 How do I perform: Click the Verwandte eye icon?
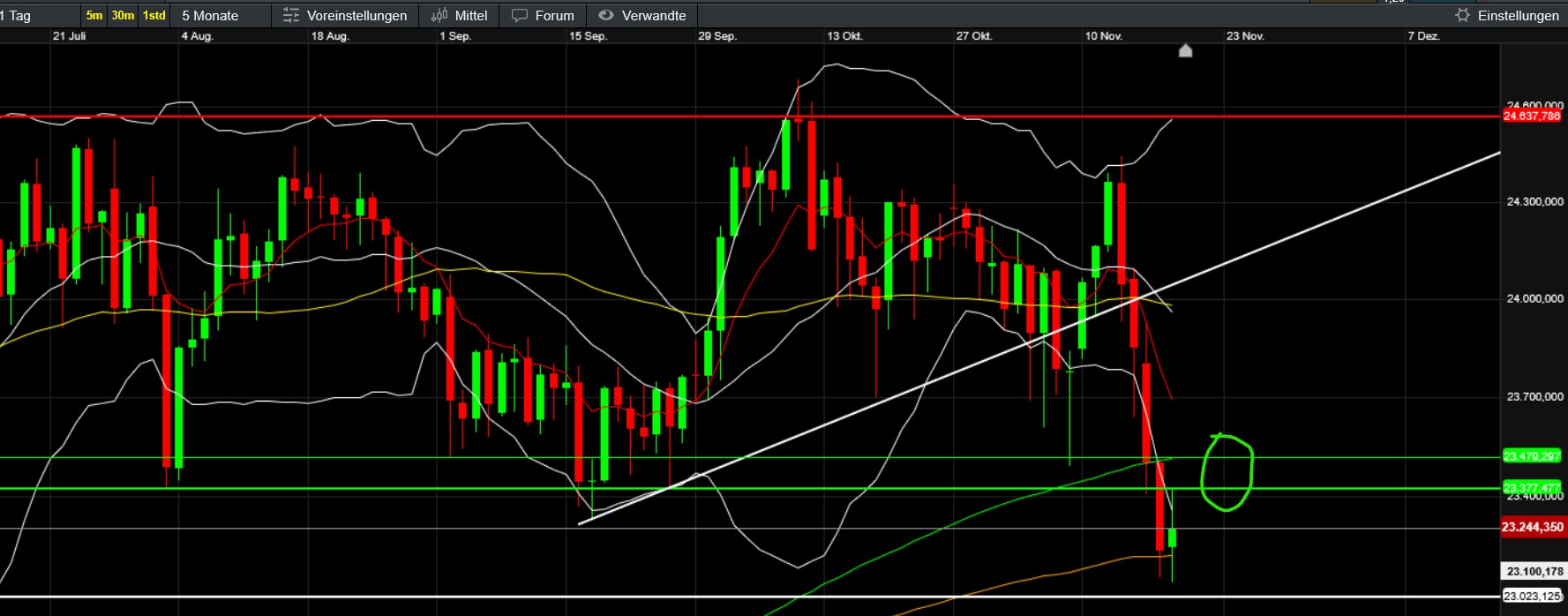[605, 16]
